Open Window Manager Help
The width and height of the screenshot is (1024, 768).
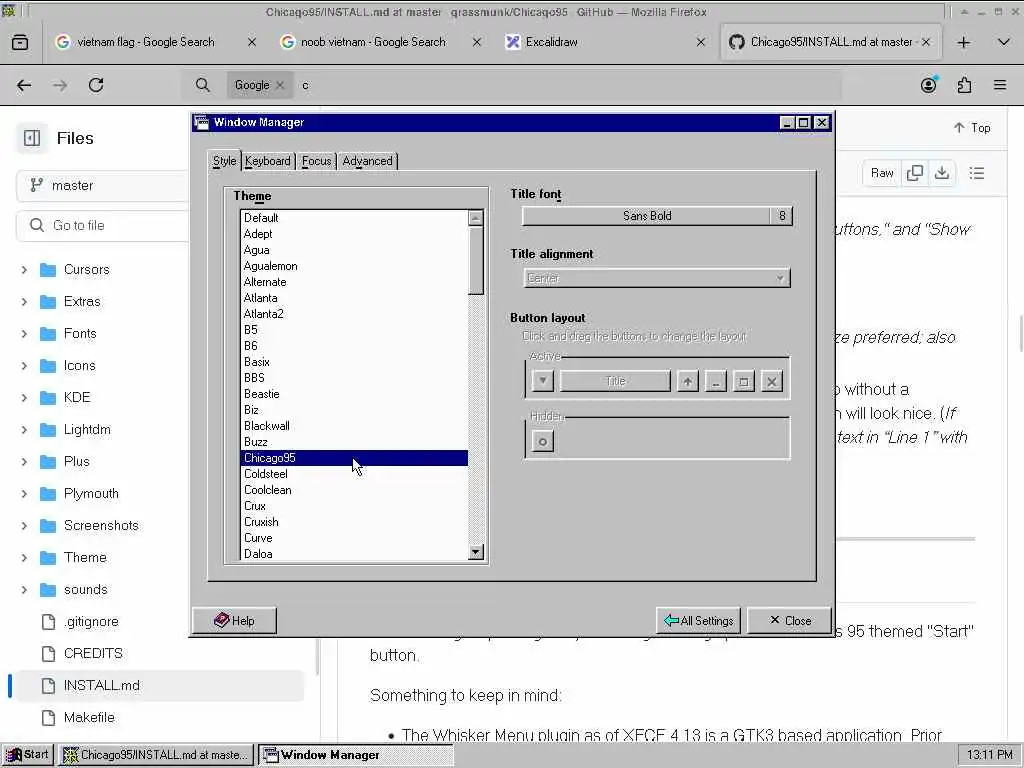[234, 620]
